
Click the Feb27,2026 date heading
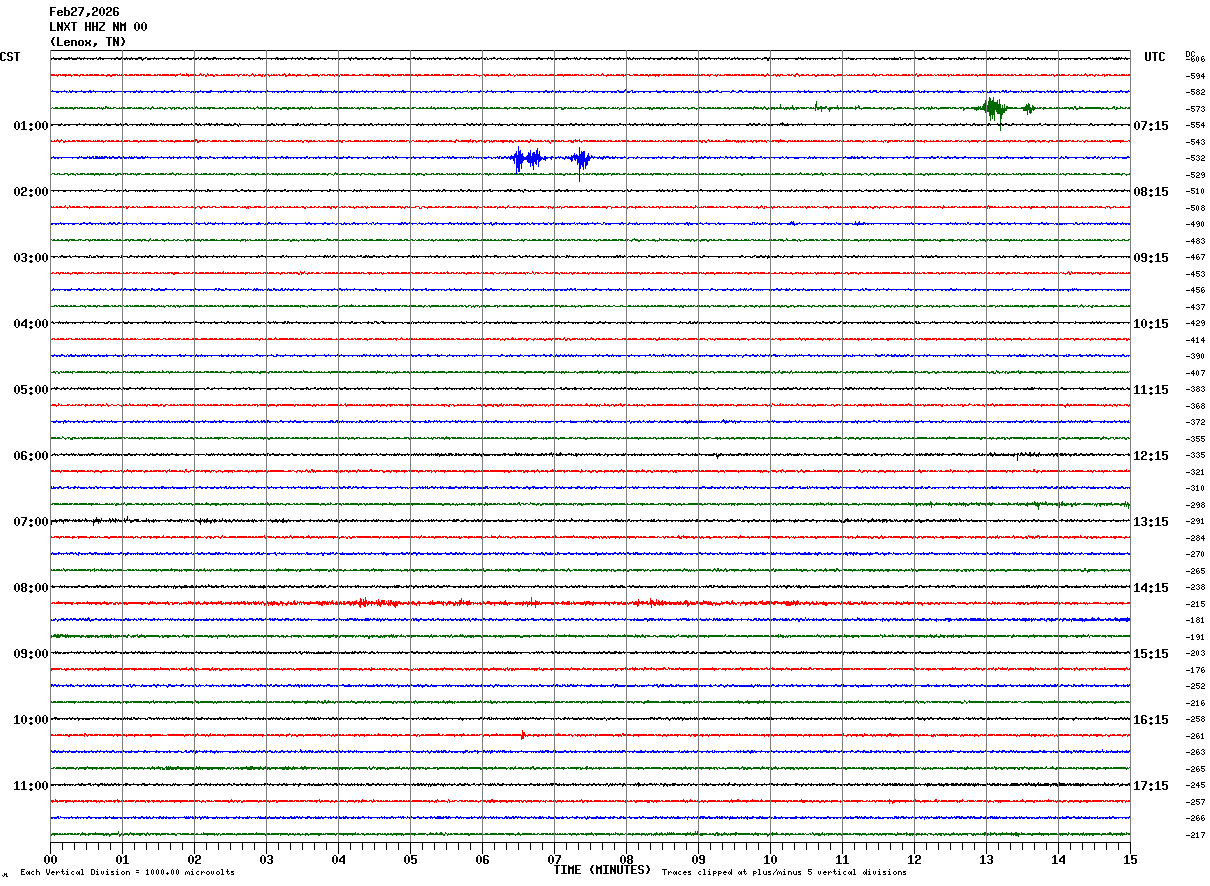(x=84, y=12)
